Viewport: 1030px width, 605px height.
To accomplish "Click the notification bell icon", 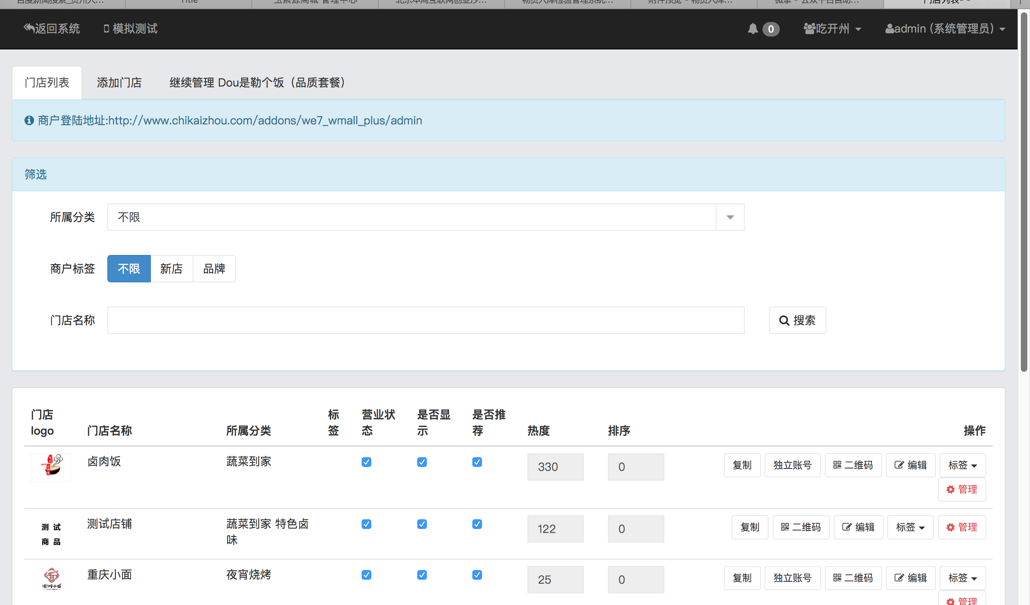I will (753, 29).
